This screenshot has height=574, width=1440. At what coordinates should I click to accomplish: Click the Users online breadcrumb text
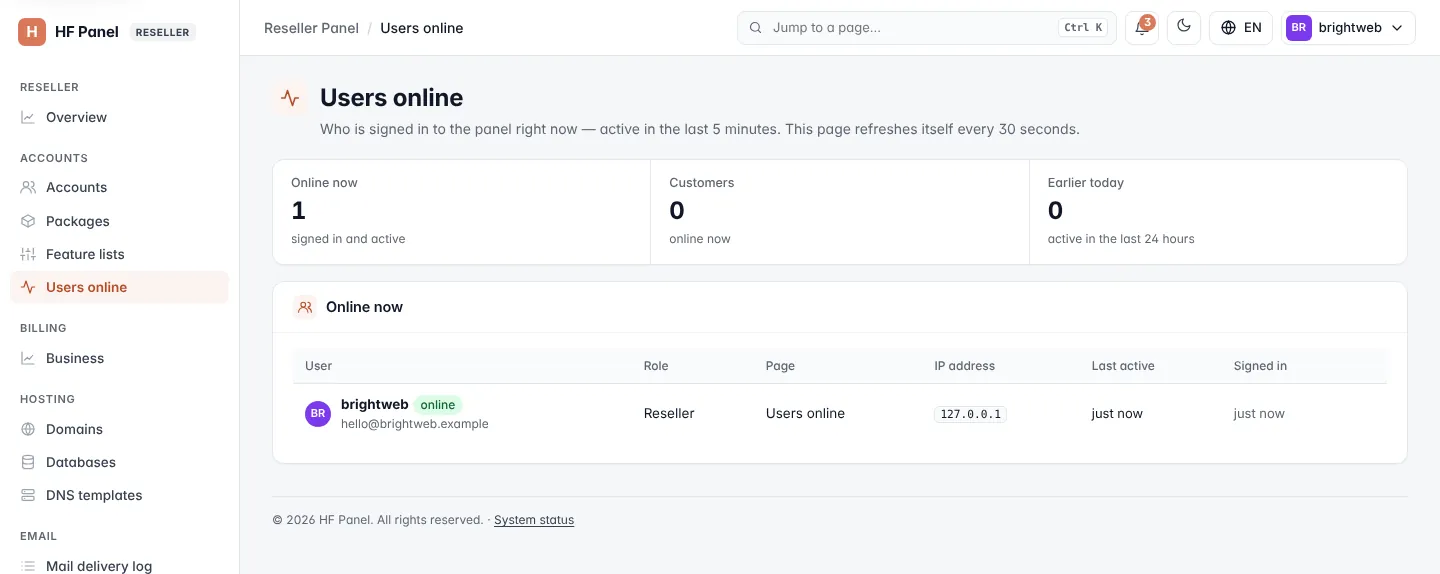(422, 28)
